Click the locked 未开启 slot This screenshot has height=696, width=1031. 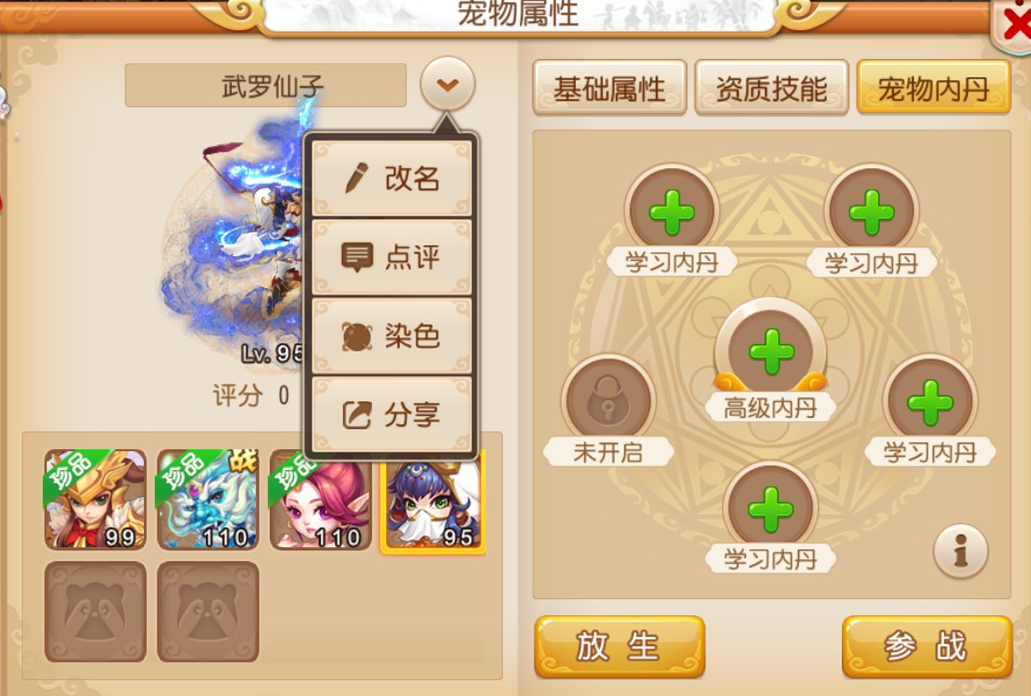tap(608, 401)
